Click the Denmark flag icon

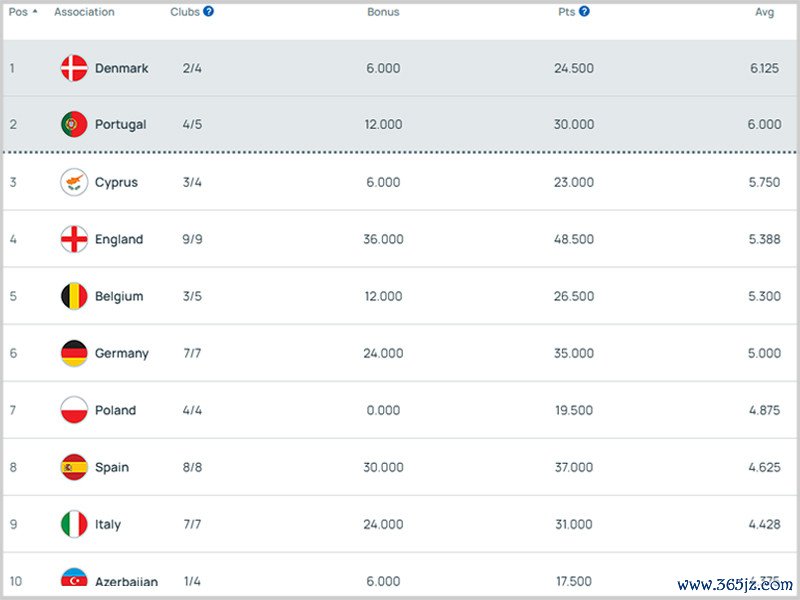pyautogui.click(x=74, y=68)
